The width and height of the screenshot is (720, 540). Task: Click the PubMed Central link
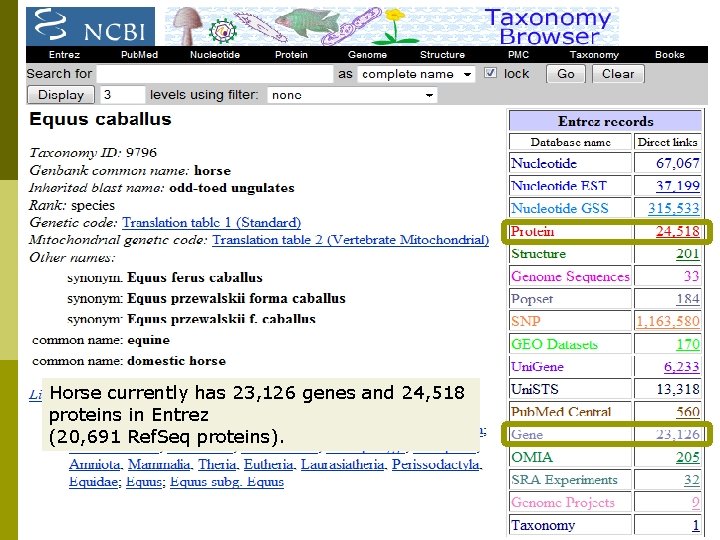(561, 412)
